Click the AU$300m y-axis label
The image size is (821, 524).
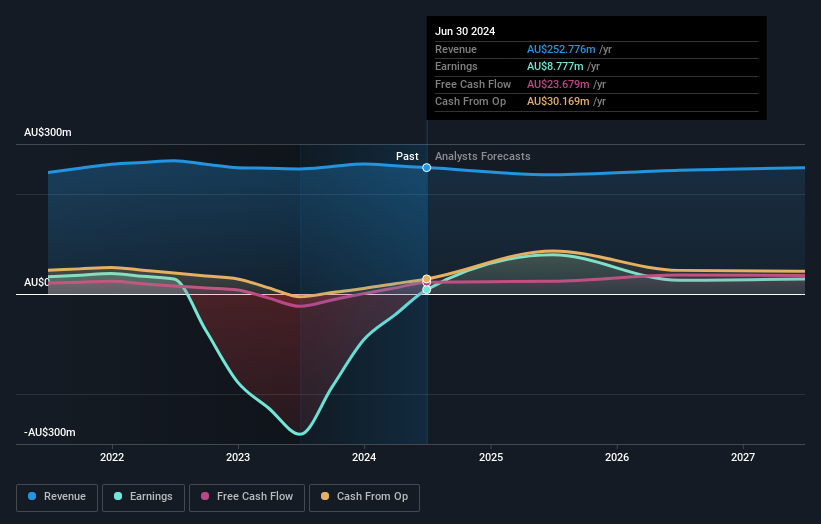point(48,132)
